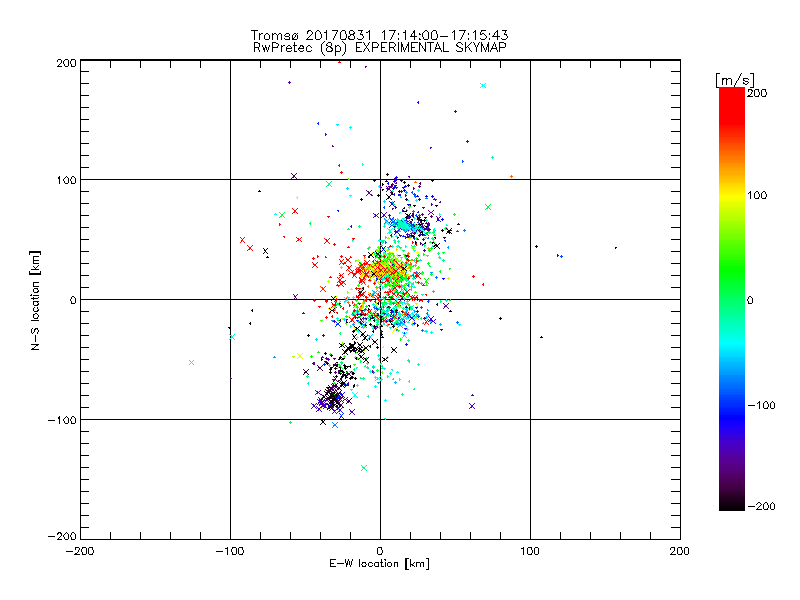
Task: Click the X-axis tick label '200'
Action: point(680,551)
